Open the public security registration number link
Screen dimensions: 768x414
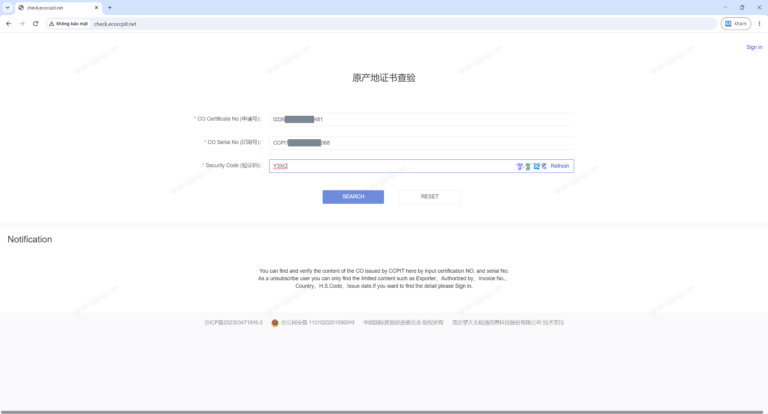317,322
